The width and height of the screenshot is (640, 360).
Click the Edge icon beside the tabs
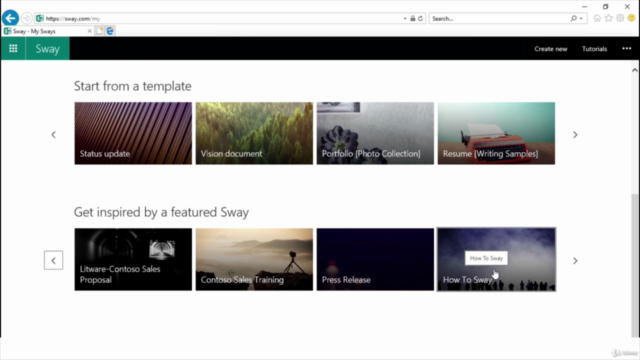pyautogui.click(x=110, y=31)
